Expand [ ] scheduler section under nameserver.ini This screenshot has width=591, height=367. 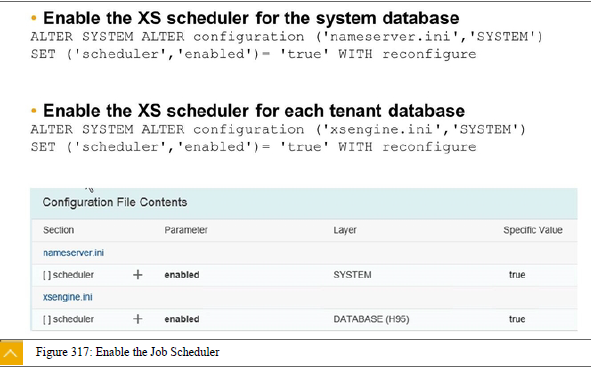pos(68,275)
